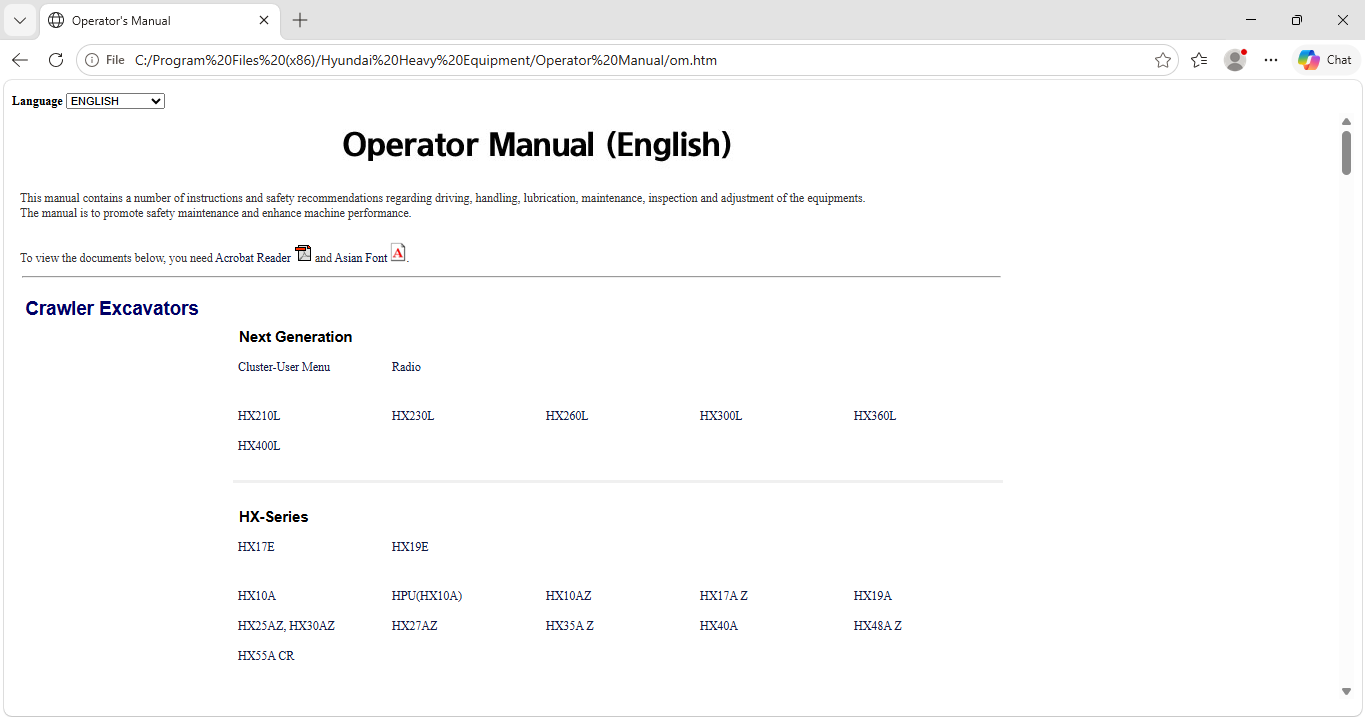Click the Next Generation section heading
This screenshot has width=1365, height=717.
296,337
